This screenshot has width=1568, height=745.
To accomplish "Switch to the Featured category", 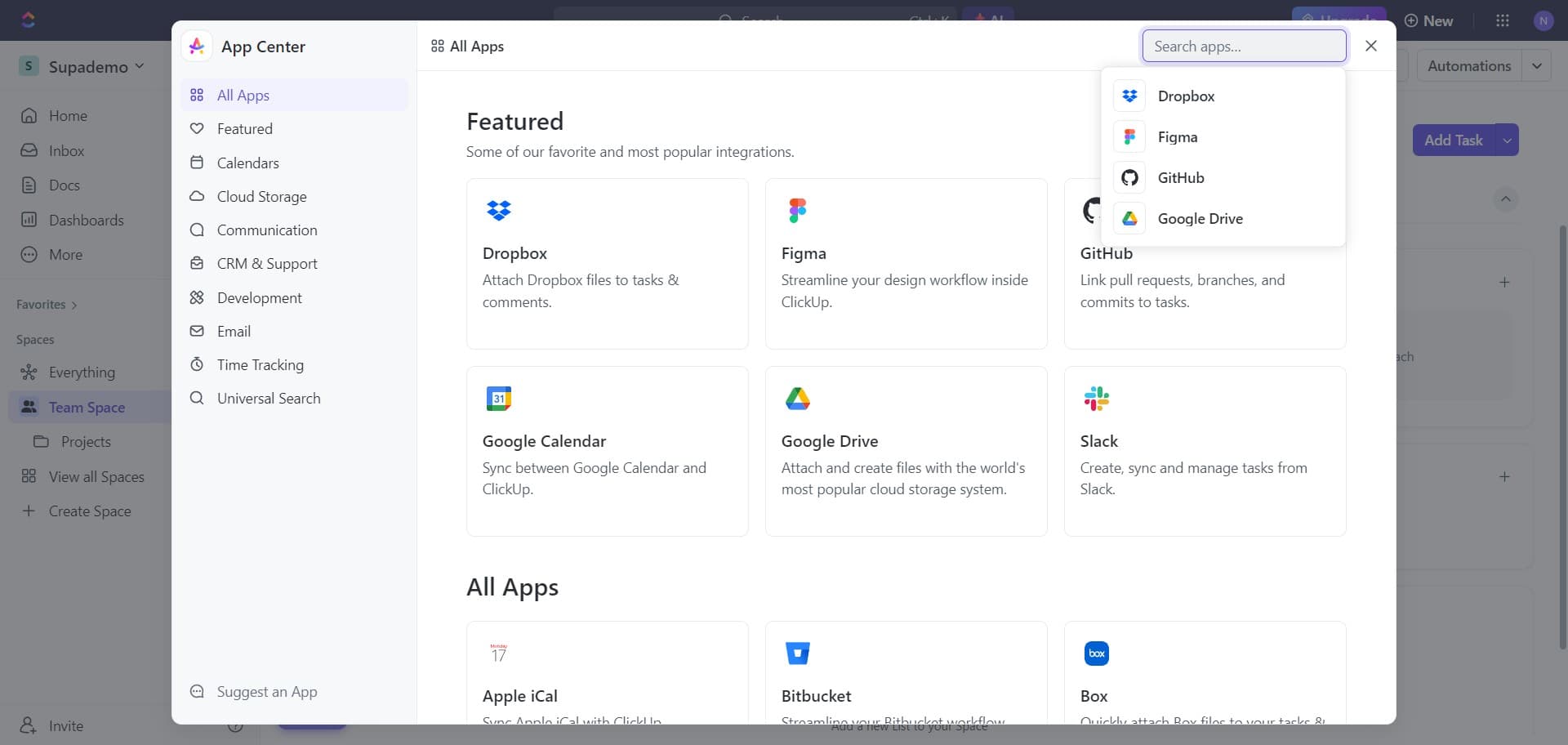I will click(244, 128).
